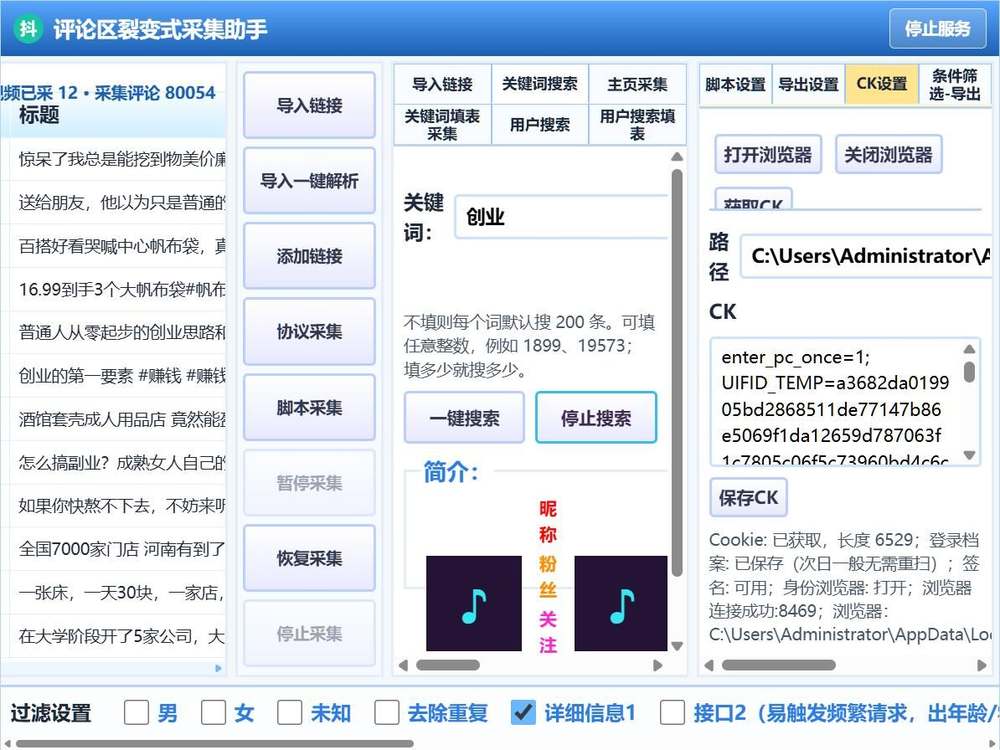Click keyword panel vertical scrollbar thumb
This screenshot has width=1000, height=750.
[677, 373]
